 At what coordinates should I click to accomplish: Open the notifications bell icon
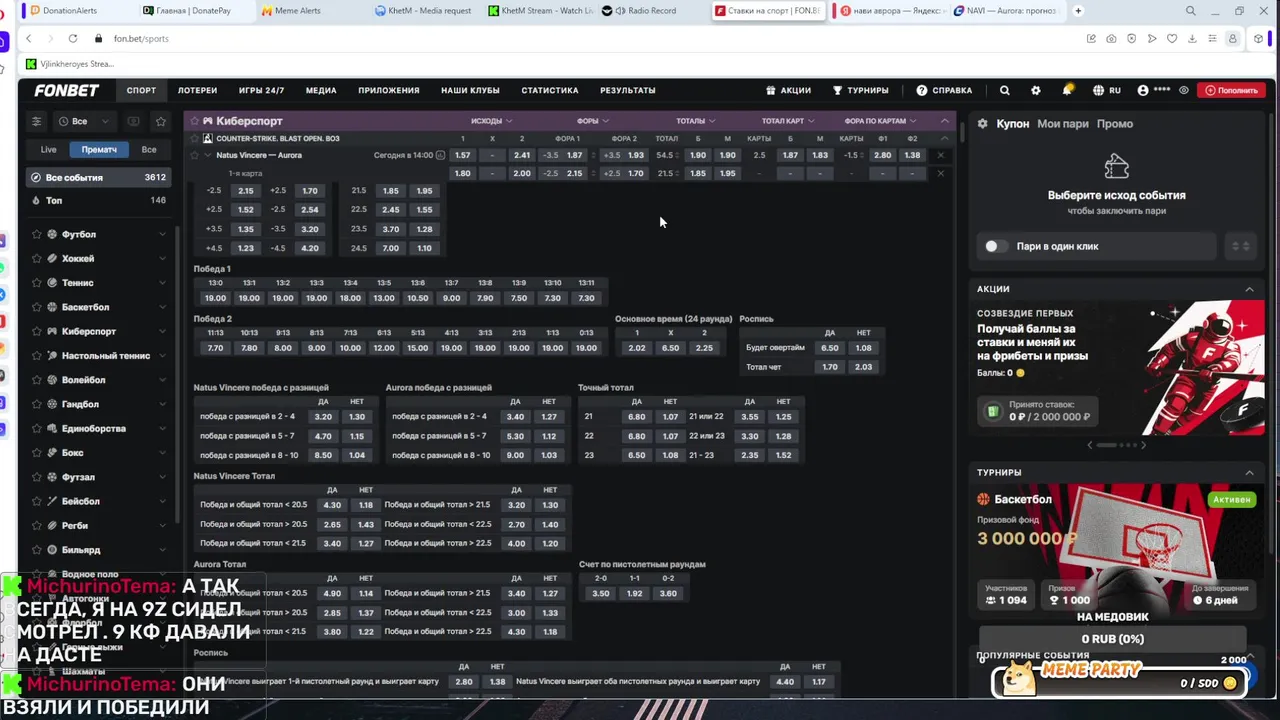1067,90
